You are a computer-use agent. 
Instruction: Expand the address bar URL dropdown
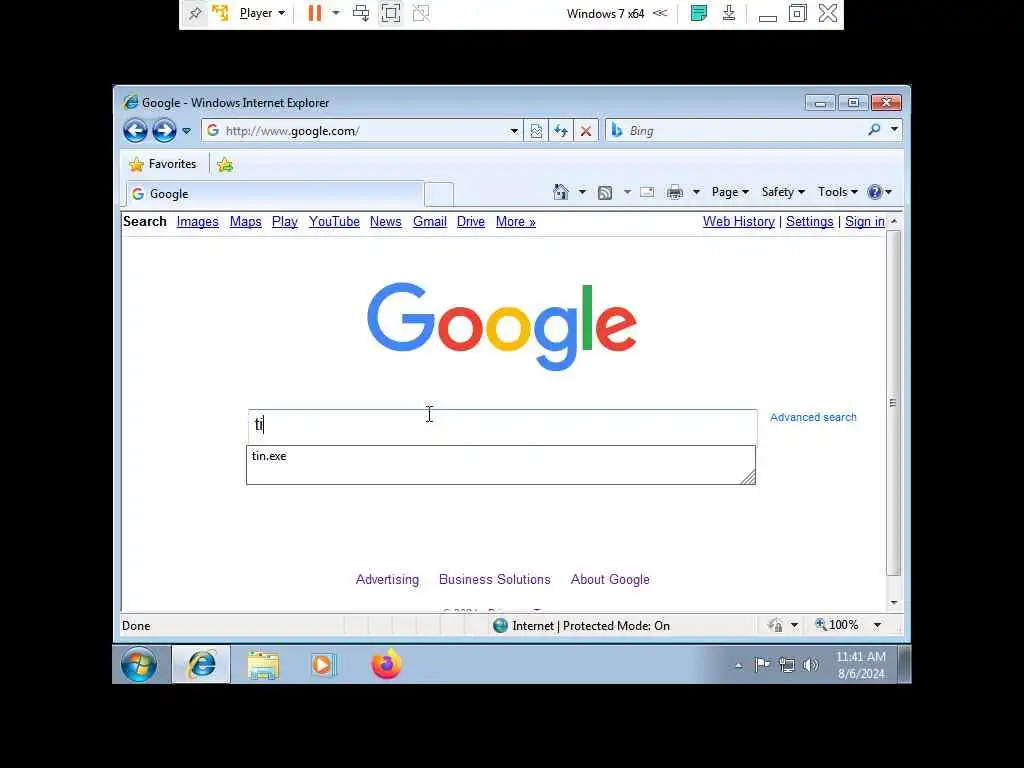click(x=514, y=131)
